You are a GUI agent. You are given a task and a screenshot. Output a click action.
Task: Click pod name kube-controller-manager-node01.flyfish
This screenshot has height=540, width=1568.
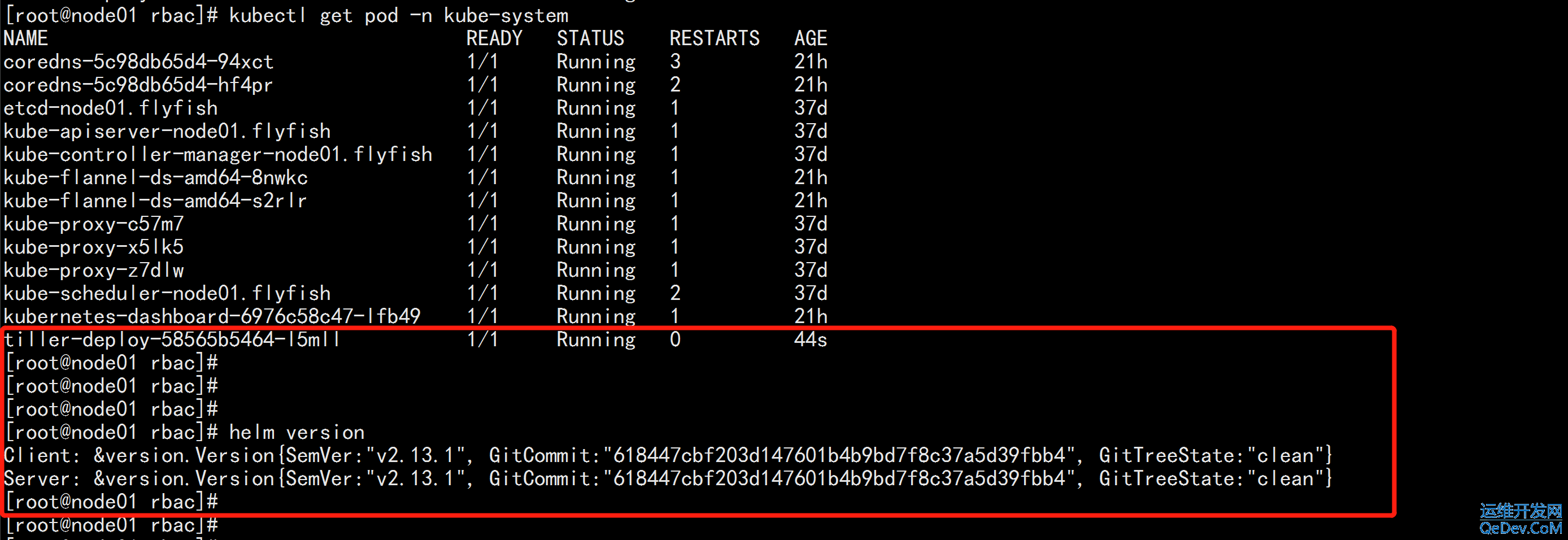[x=218, y=154]
